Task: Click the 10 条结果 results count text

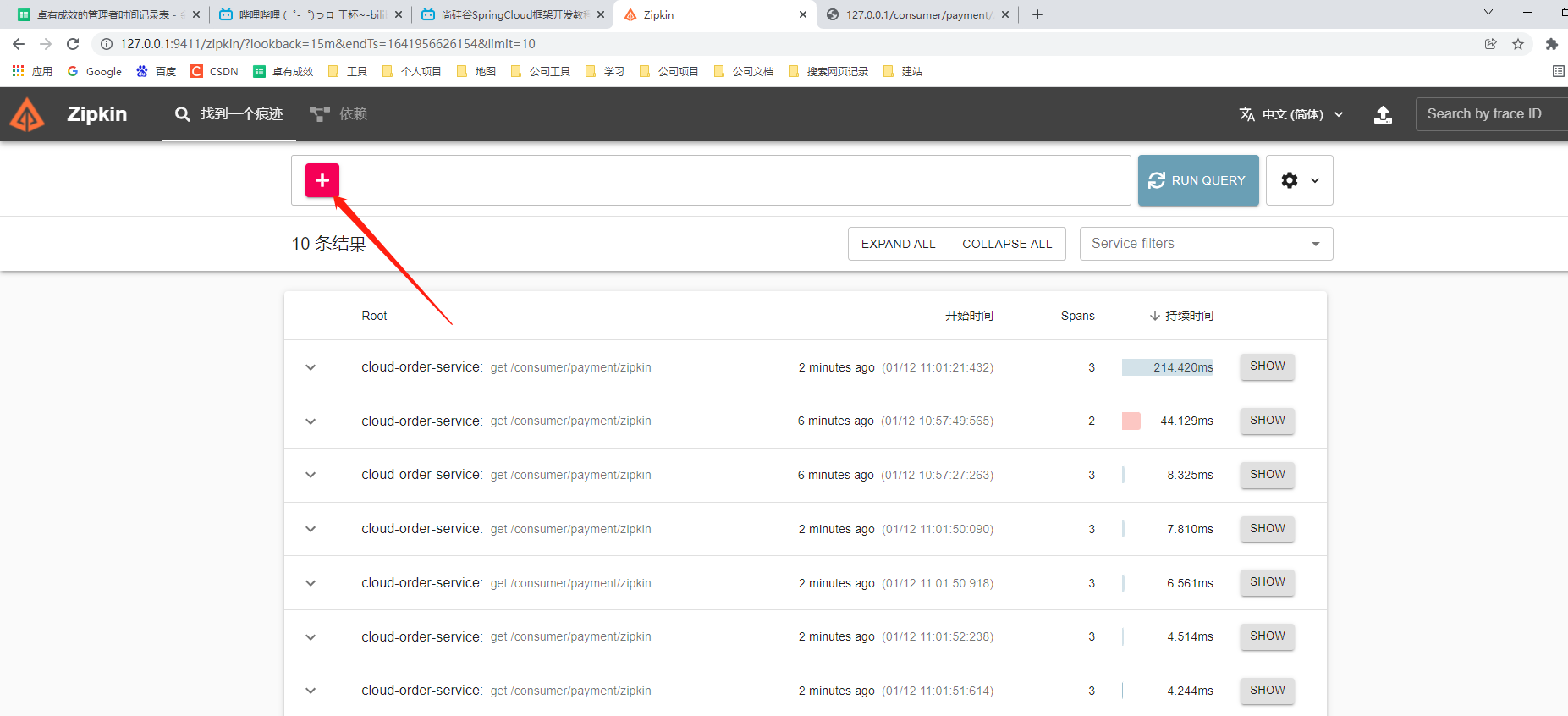Action: pos(329,244)
